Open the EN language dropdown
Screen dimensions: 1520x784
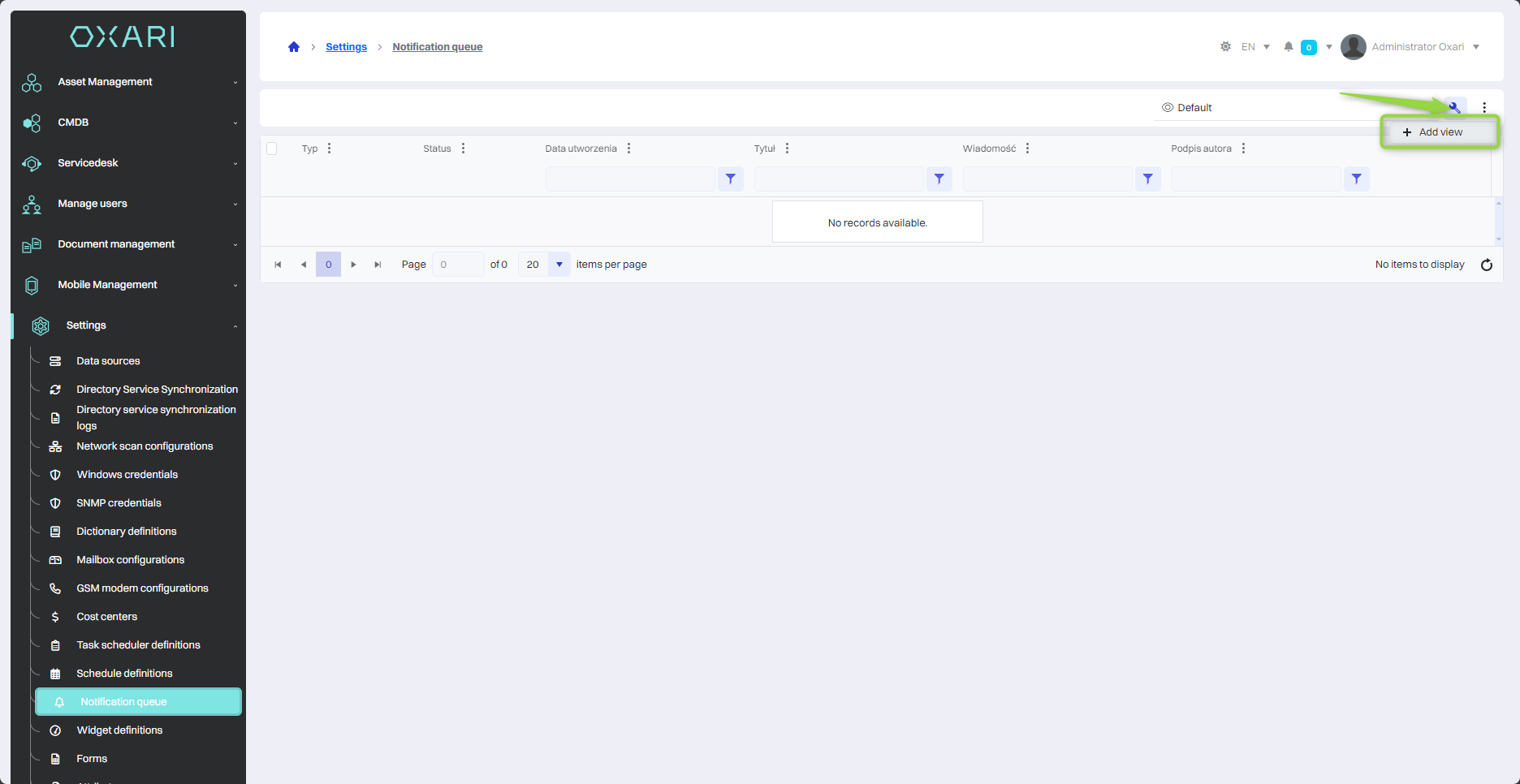coord(1255,47)
